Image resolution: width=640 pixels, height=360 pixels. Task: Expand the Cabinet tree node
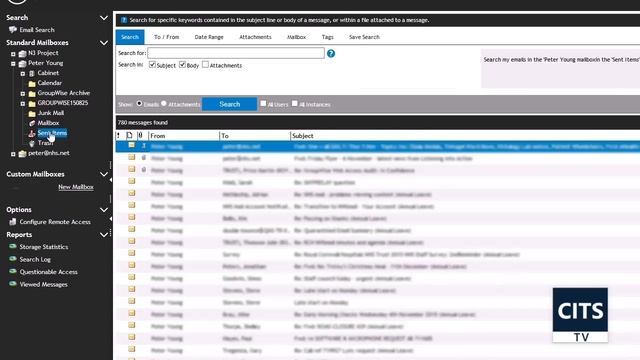pos(23,73)
